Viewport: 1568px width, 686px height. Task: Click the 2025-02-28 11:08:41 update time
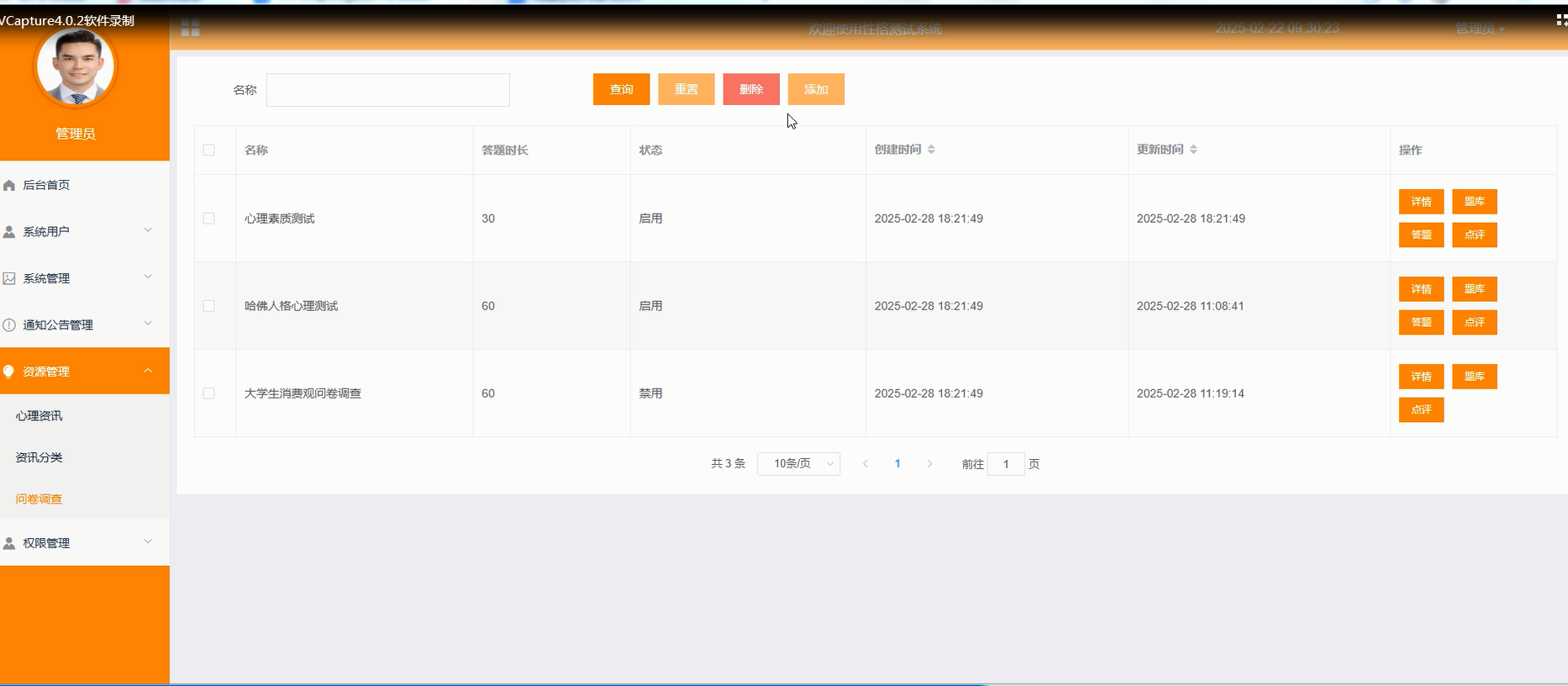tap(1191, 306)
